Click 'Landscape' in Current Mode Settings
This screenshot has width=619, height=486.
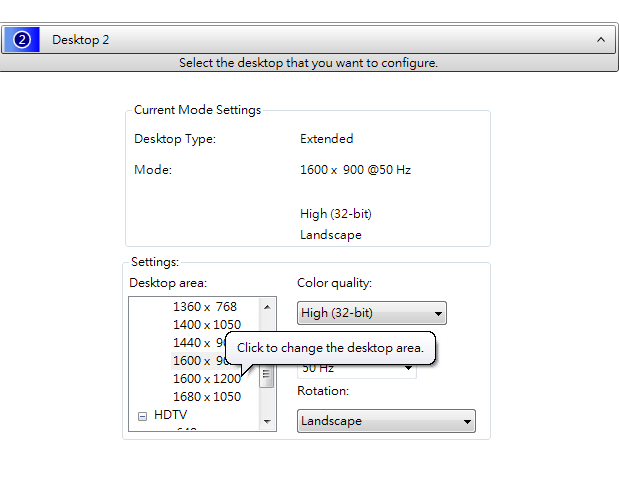coord(330,235)
